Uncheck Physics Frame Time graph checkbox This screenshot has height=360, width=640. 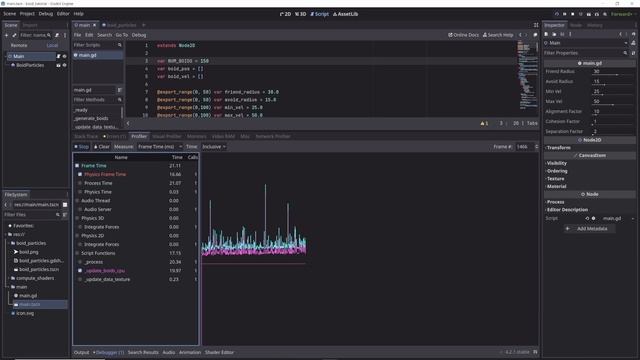(x=80, y=174)
